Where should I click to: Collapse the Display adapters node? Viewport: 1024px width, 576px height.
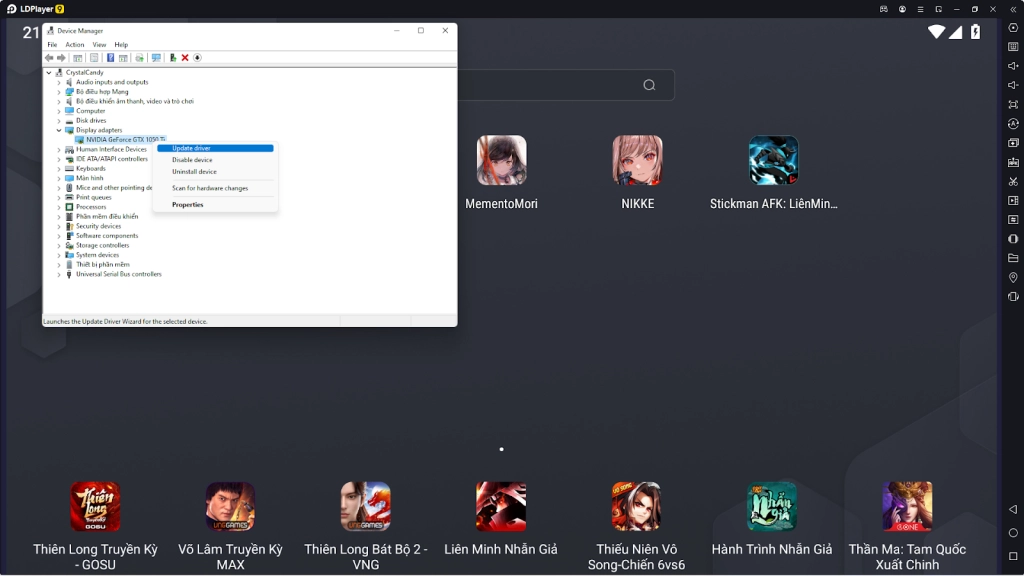59,130
